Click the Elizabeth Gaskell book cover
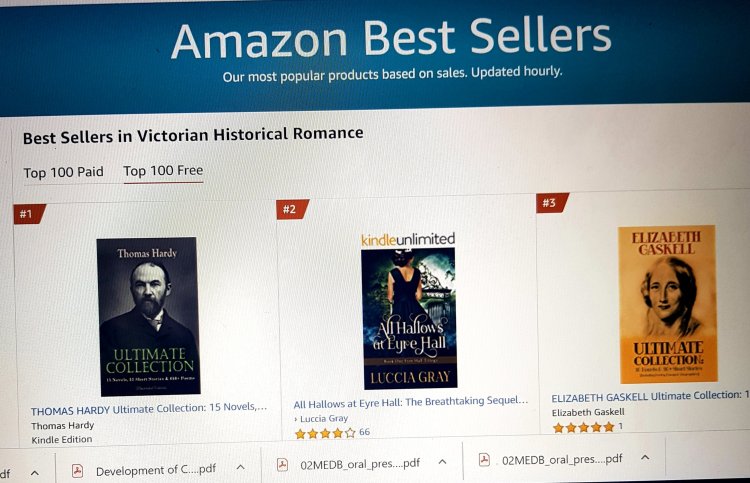Viewport: 750px width, 483px height. [667, 304]
